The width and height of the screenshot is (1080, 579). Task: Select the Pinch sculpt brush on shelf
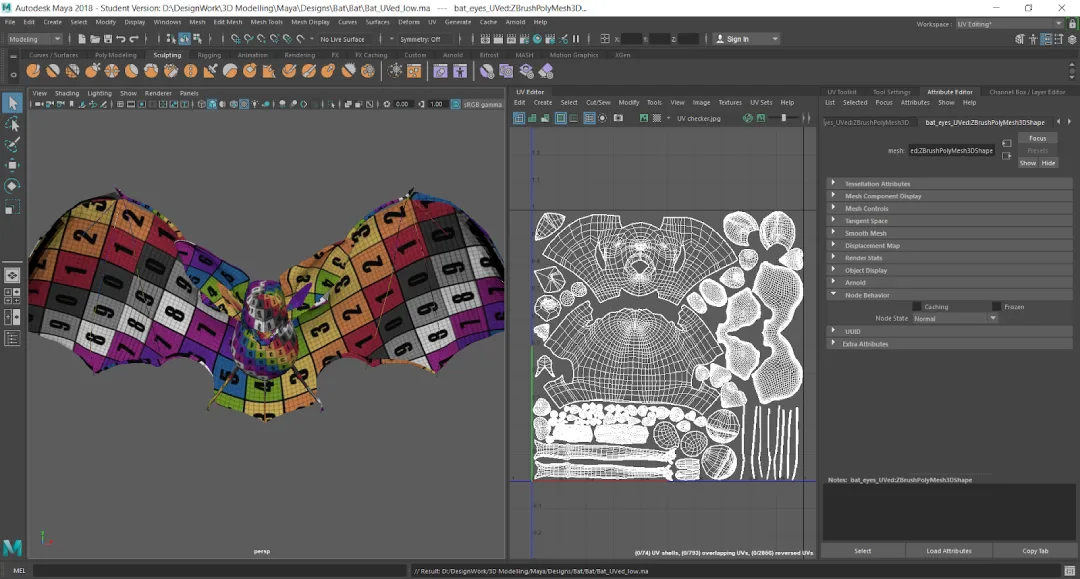pos(112,71)
